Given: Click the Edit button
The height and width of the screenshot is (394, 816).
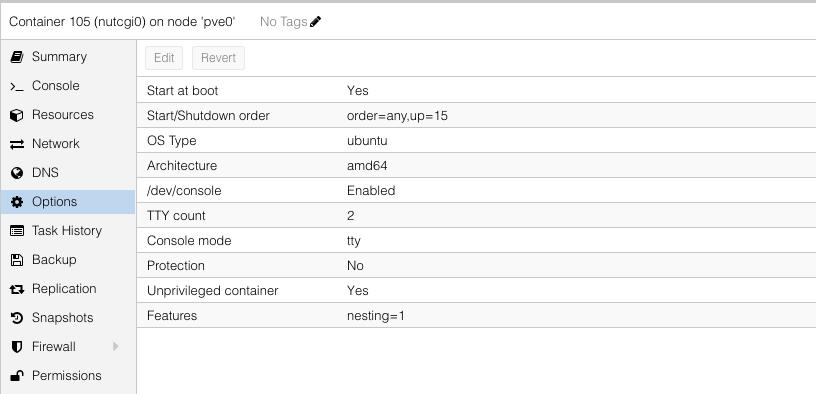Looking at the screenshot, I should (x=164, y=58).
